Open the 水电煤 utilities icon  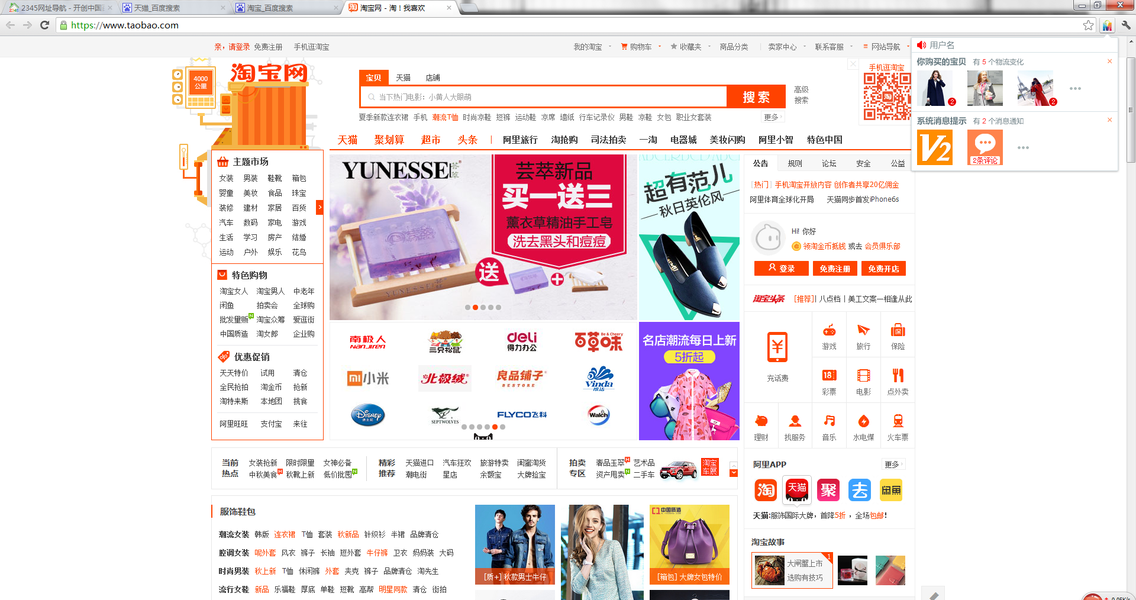(863, 421)
